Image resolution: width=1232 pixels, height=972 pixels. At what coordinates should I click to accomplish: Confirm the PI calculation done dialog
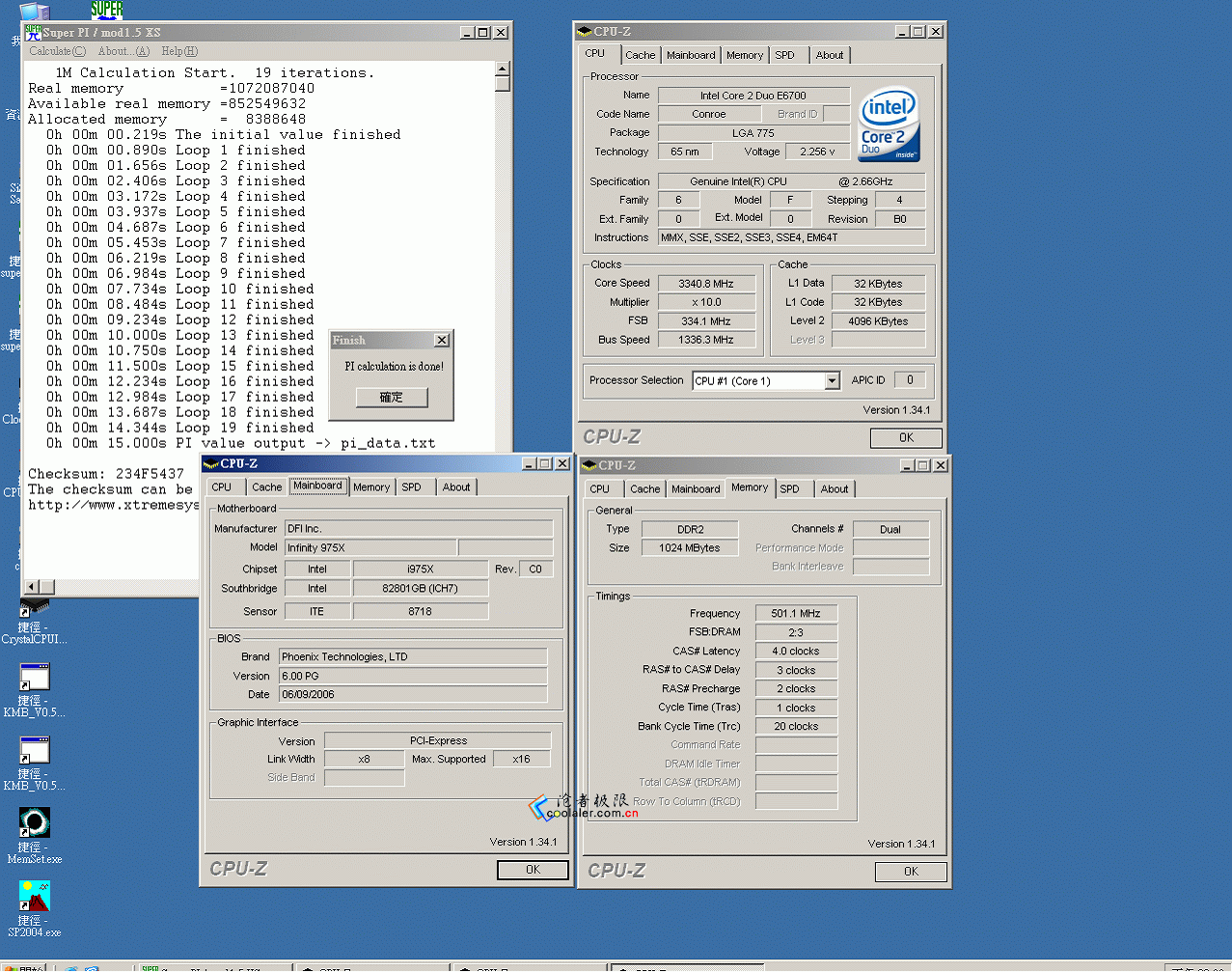click(x=391, y=397)
